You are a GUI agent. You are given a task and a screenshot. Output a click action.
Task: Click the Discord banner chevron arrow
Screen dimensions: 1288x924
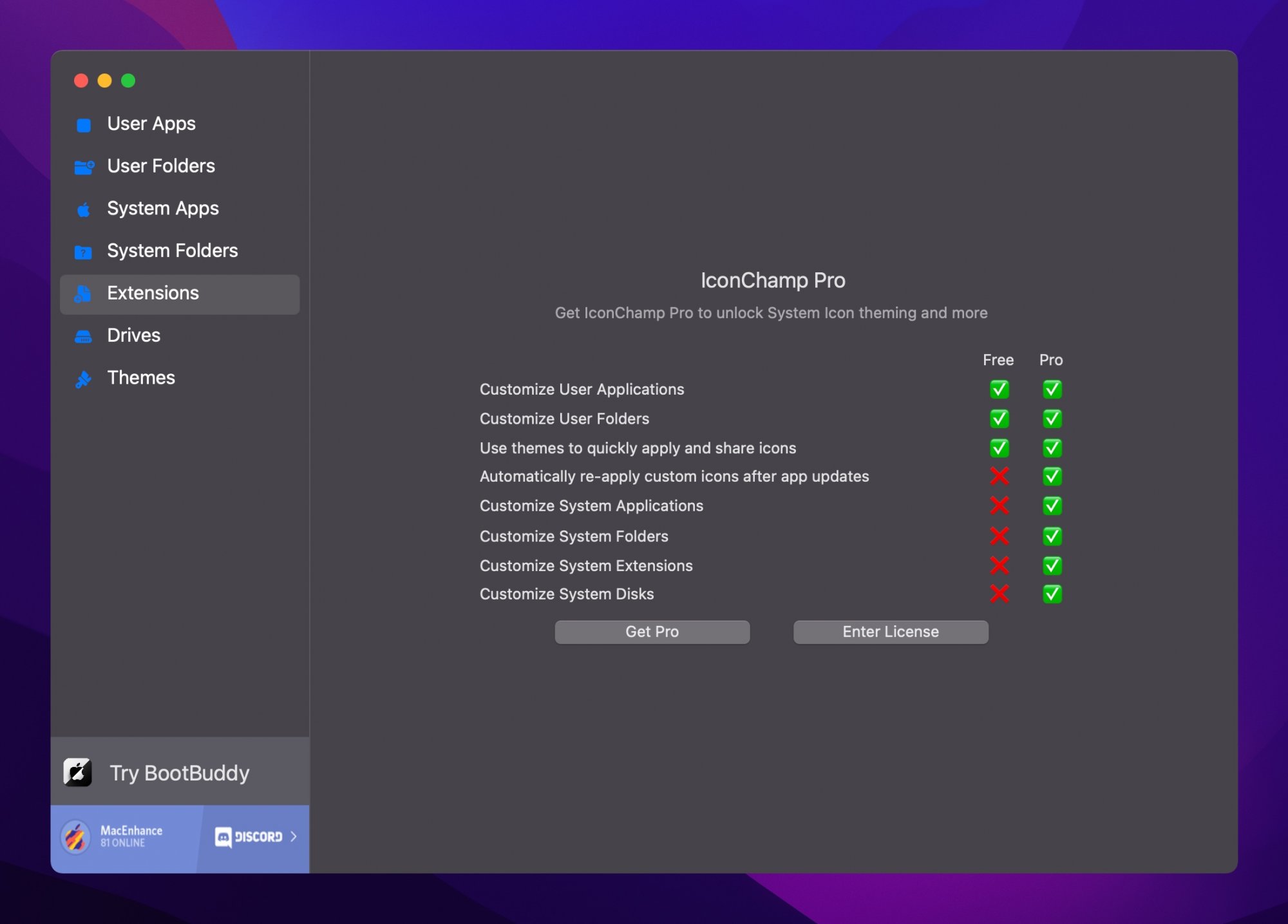click(294, 836)
